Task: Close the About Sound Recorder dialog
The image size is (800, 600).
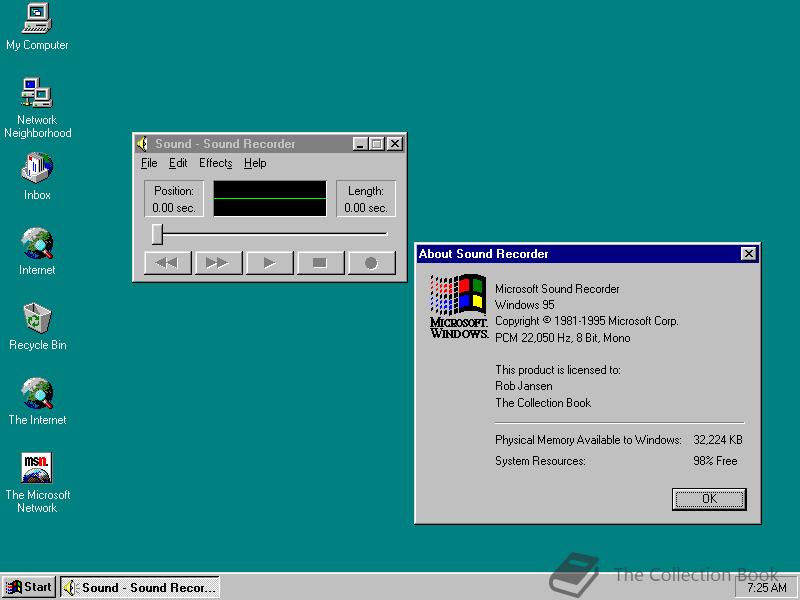Action: pos(748,254)
